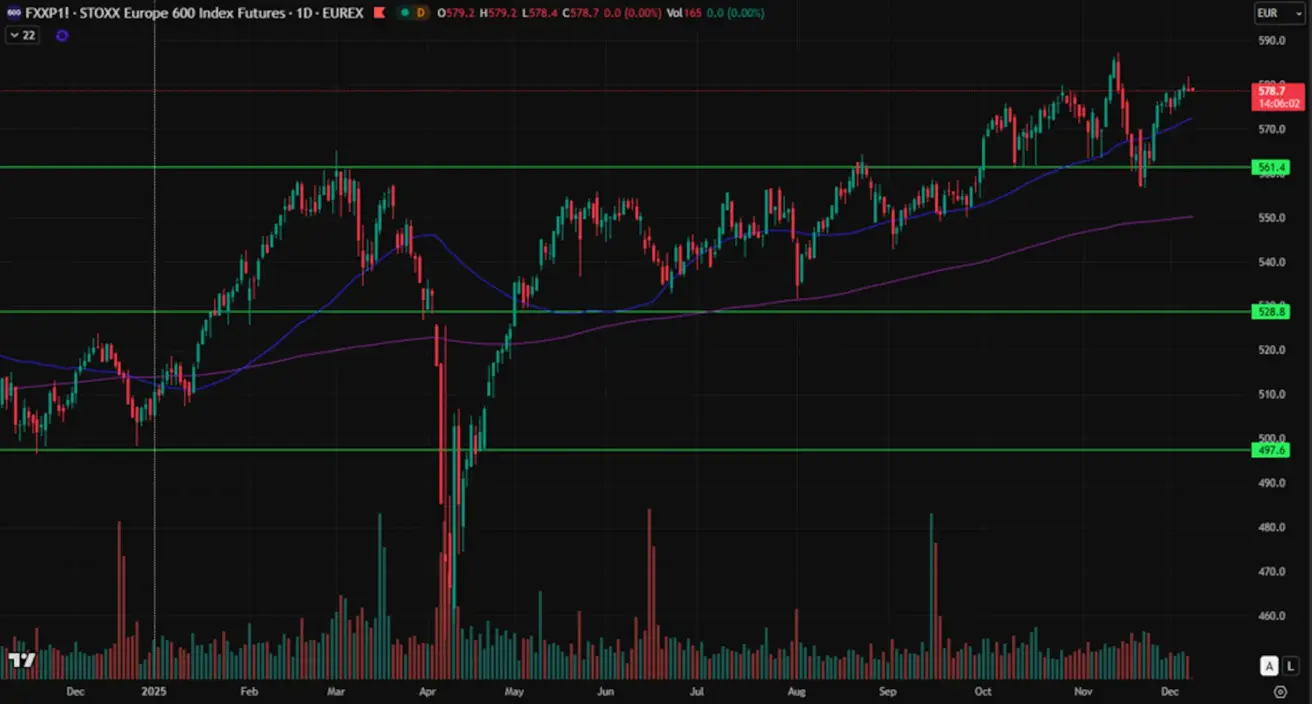Click the Apr label on the time axis

[x=427, y=691]
